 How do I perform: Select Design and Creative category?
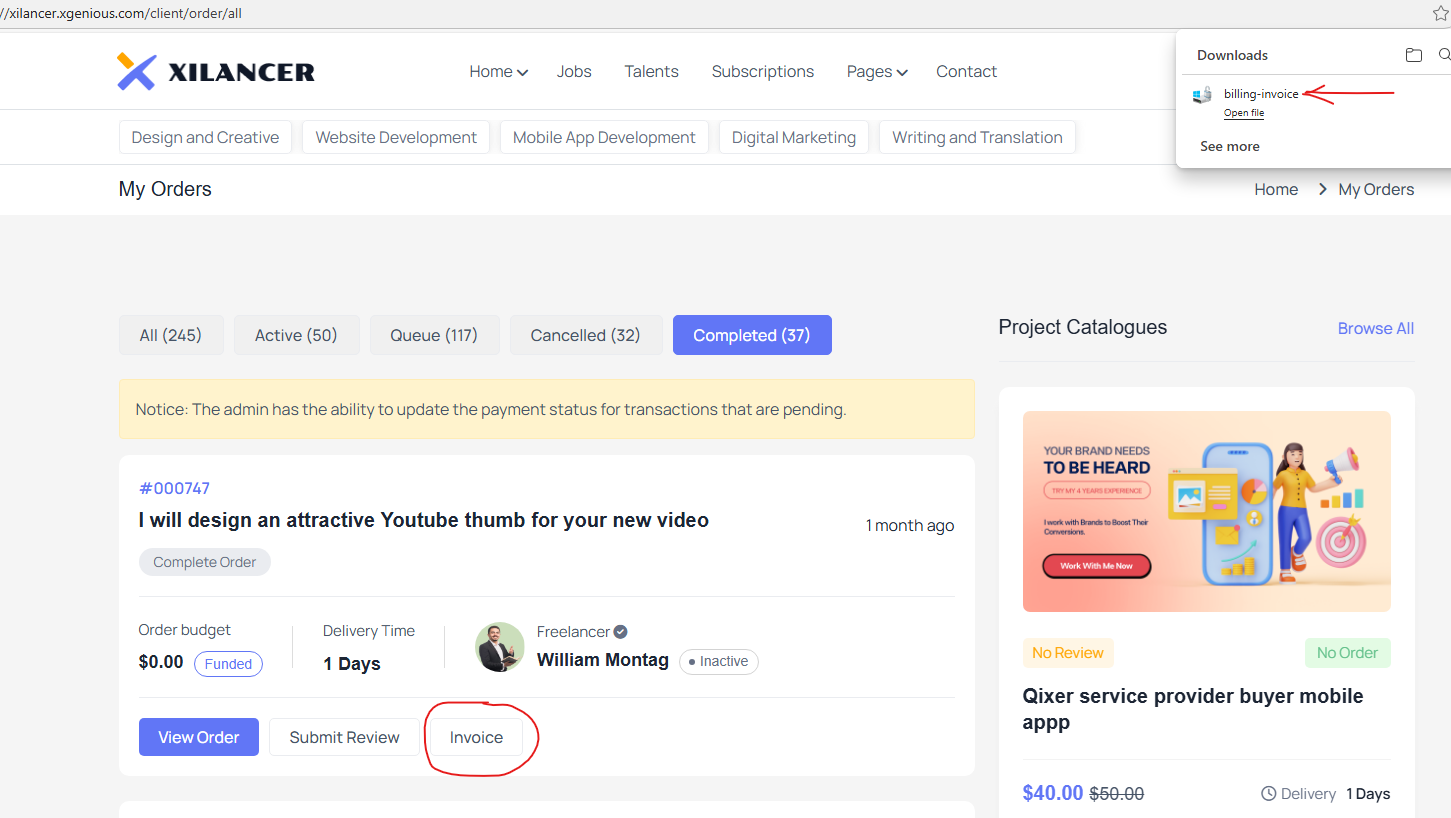pyautogui.click(x=205, y=137)
